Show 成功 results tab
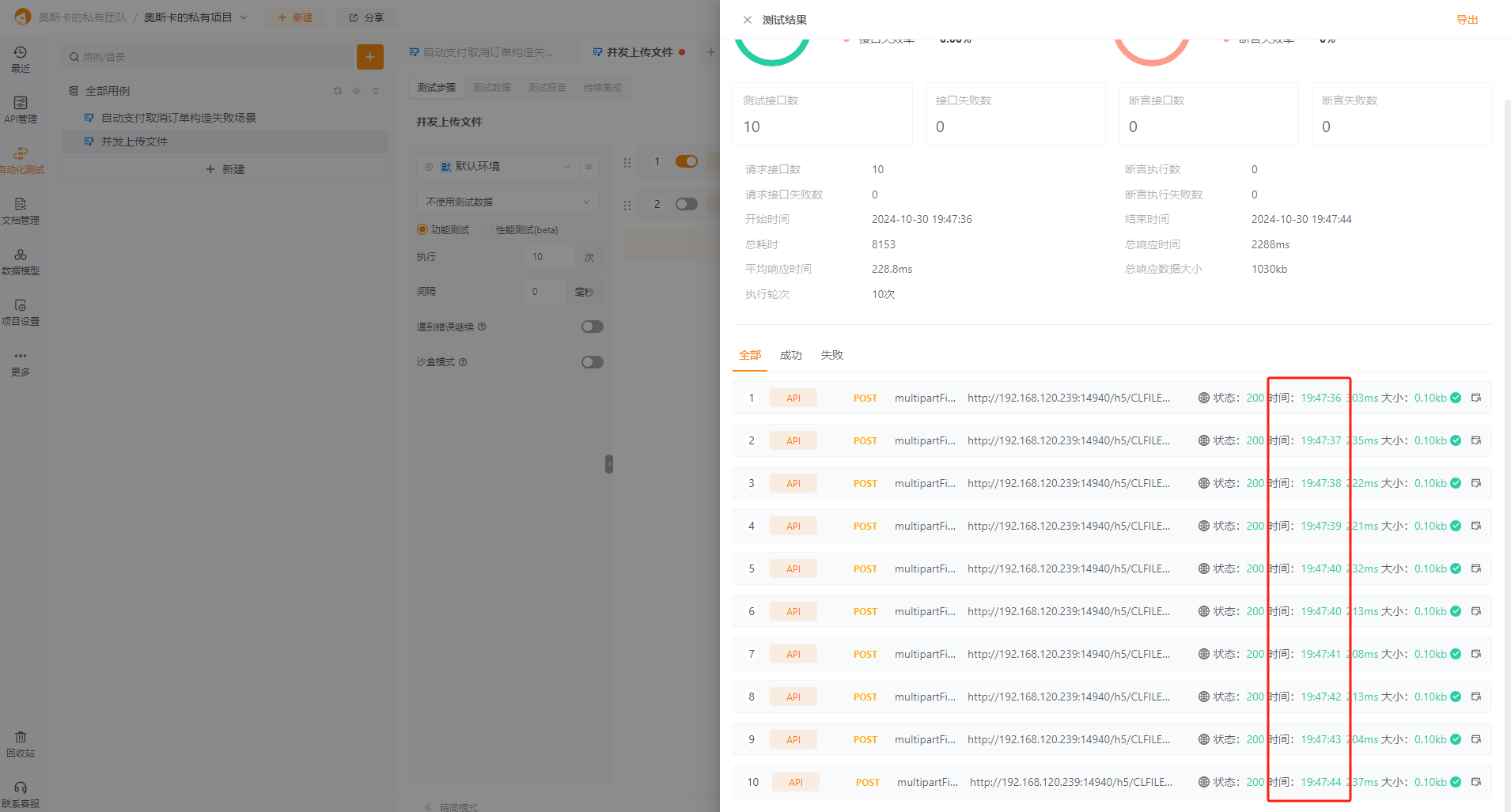Image resolution: width=1511 pixels, height=812 pixels. pyautogui.click(x=791, y=355)
